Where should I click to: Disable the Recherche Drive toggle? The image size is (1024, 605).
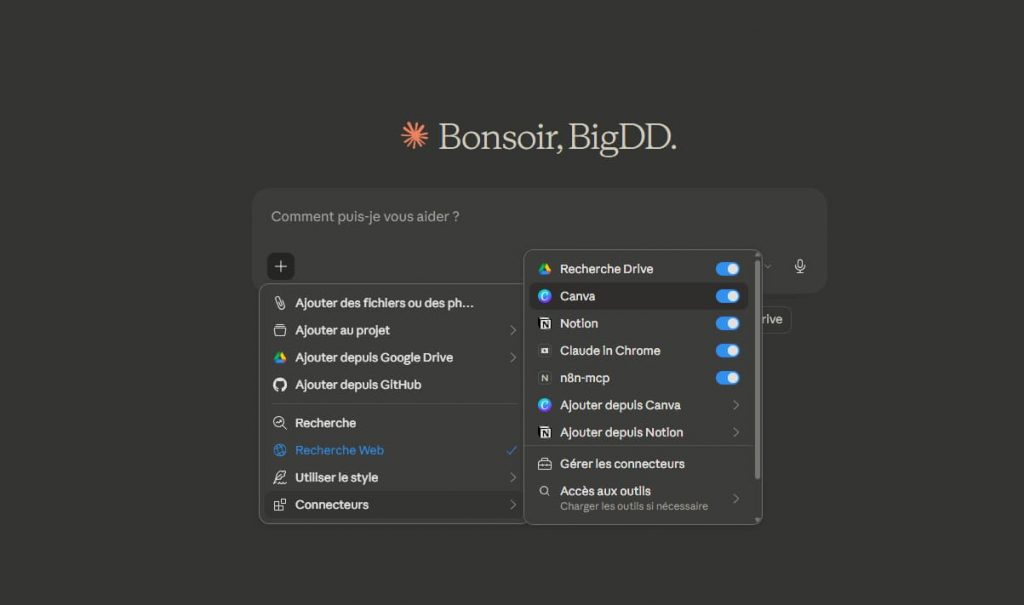point(727,269)
